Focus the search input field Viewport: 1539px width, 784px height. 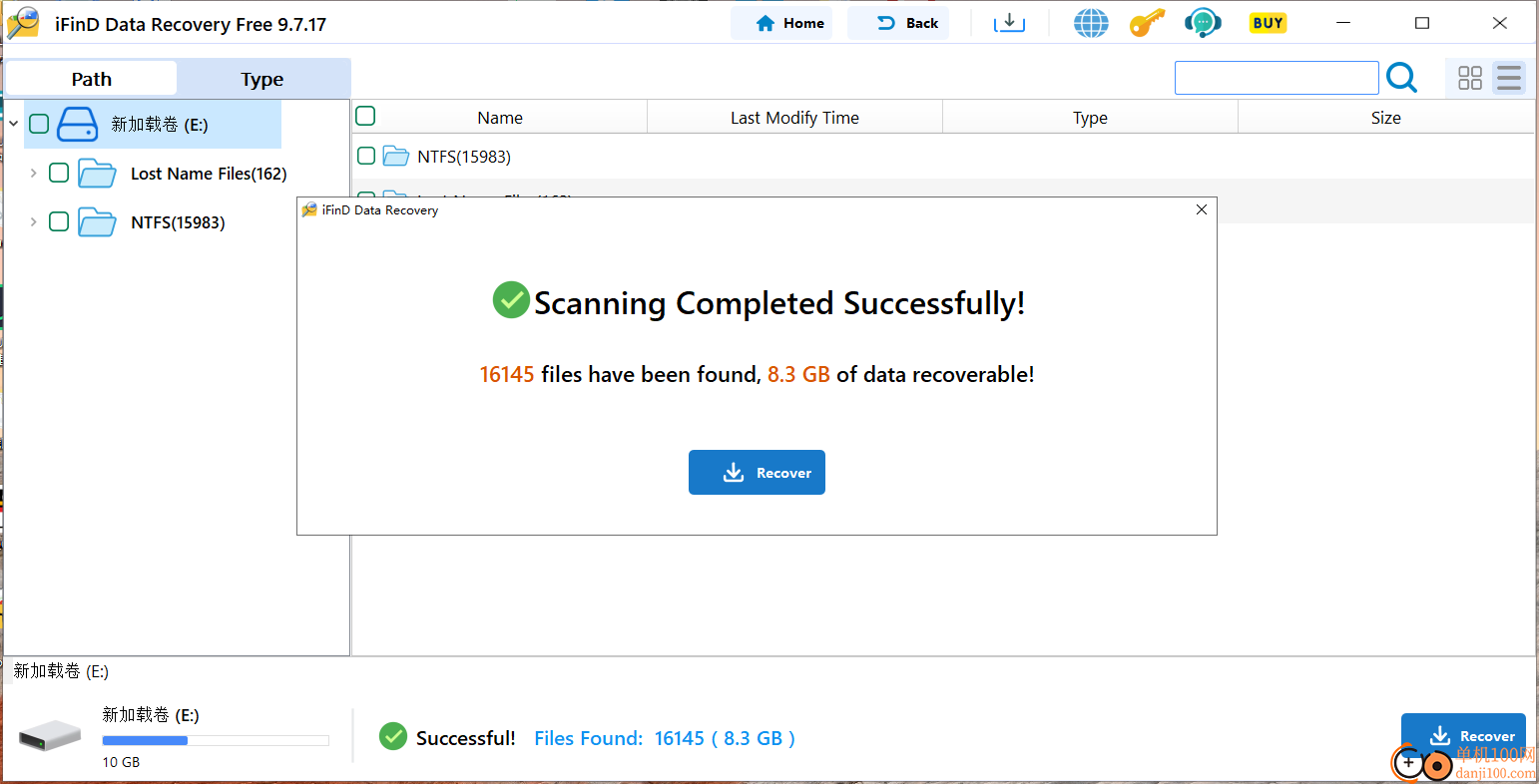click(x=1277, y=78)
